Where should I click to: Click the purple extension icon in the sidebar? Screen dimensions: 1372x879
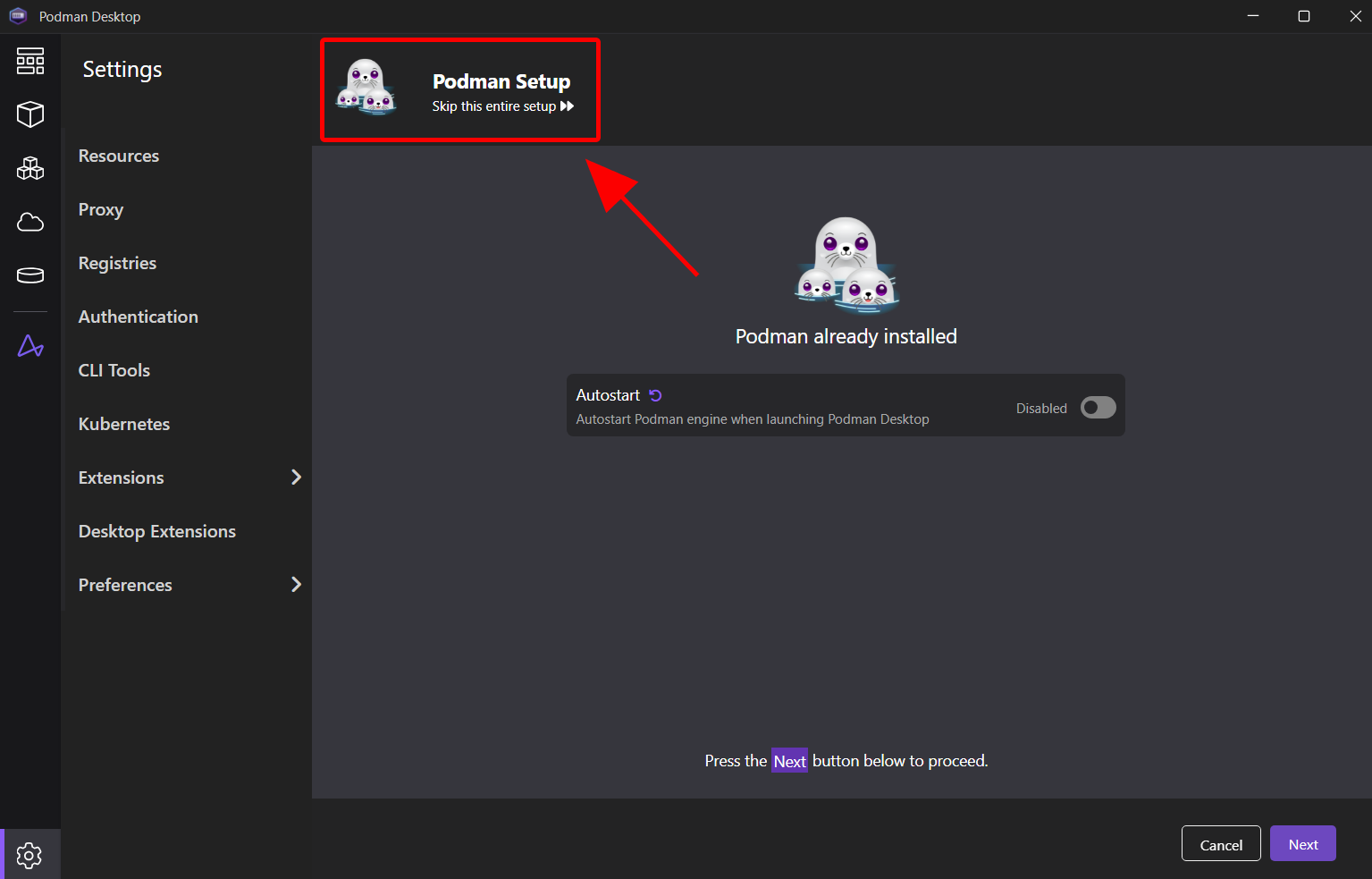(30, 346)
